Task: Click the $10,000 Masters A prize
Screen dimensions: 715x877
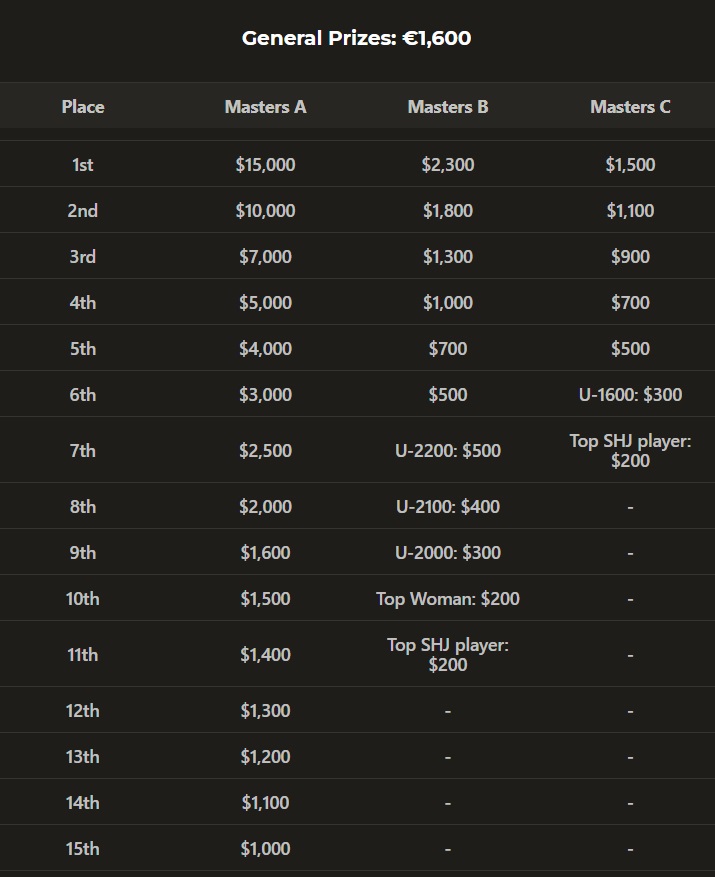Action: pyautogui.click(x=265, y=210)
